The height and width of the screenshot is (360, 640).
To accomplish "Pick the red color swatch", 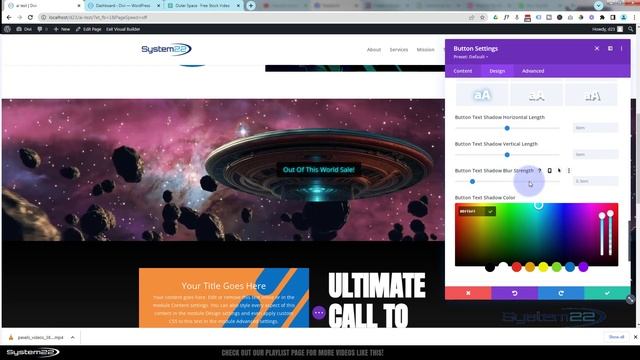I will point(516,267).
